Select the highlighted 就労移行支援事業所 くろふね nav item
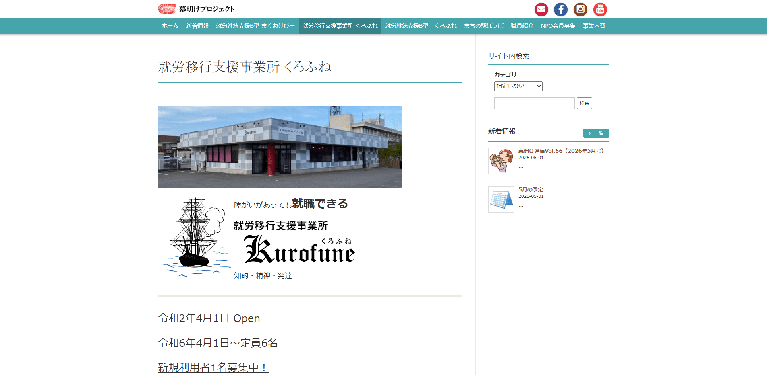This screenshot has height=375, width=767. coord(340,26)
